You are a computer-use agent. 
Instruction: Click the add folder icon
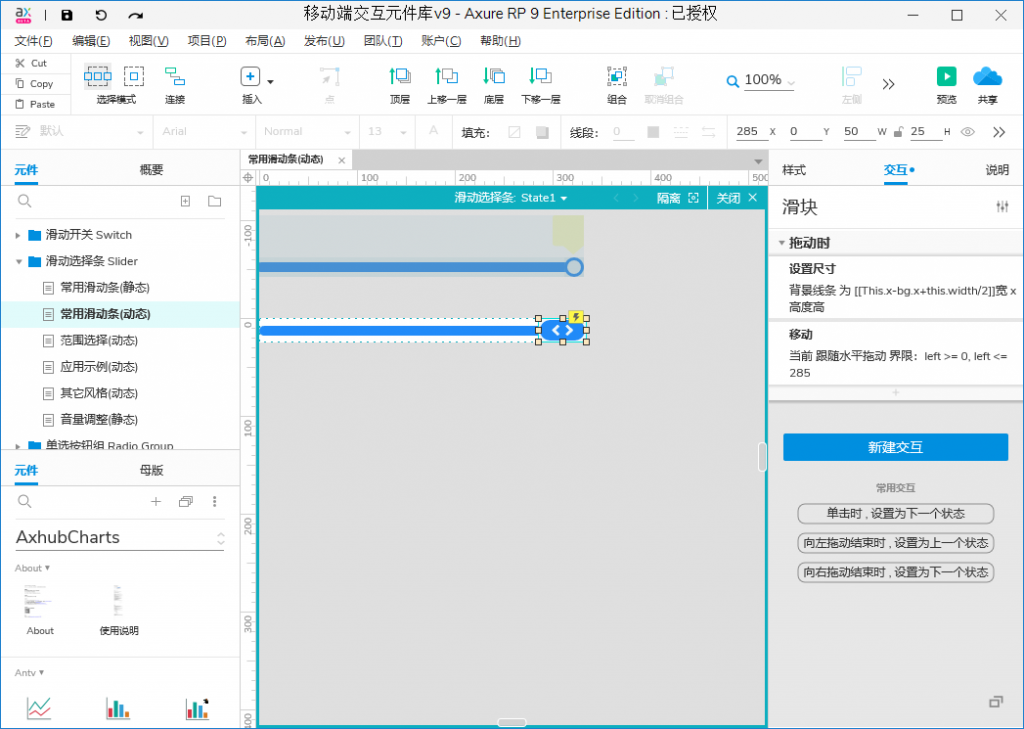(x=214, y=201)
